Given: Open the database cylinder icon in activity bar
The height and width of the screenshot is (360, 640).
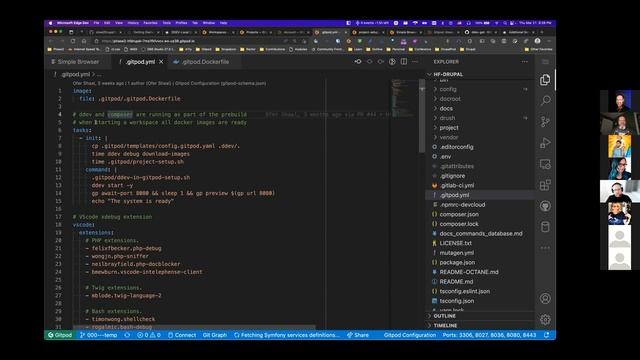Looking at the screenshot, I should (x=545, y=227).
